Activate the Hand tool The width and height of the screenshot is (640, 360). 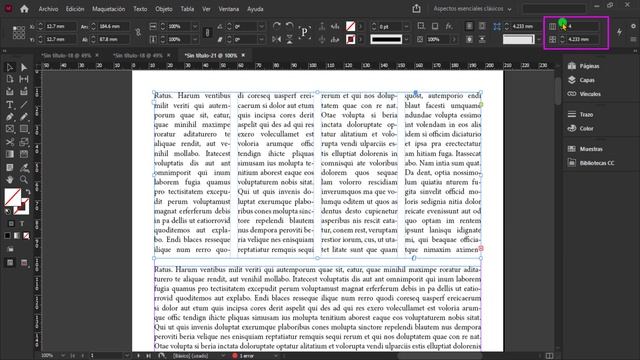[10, 180]
